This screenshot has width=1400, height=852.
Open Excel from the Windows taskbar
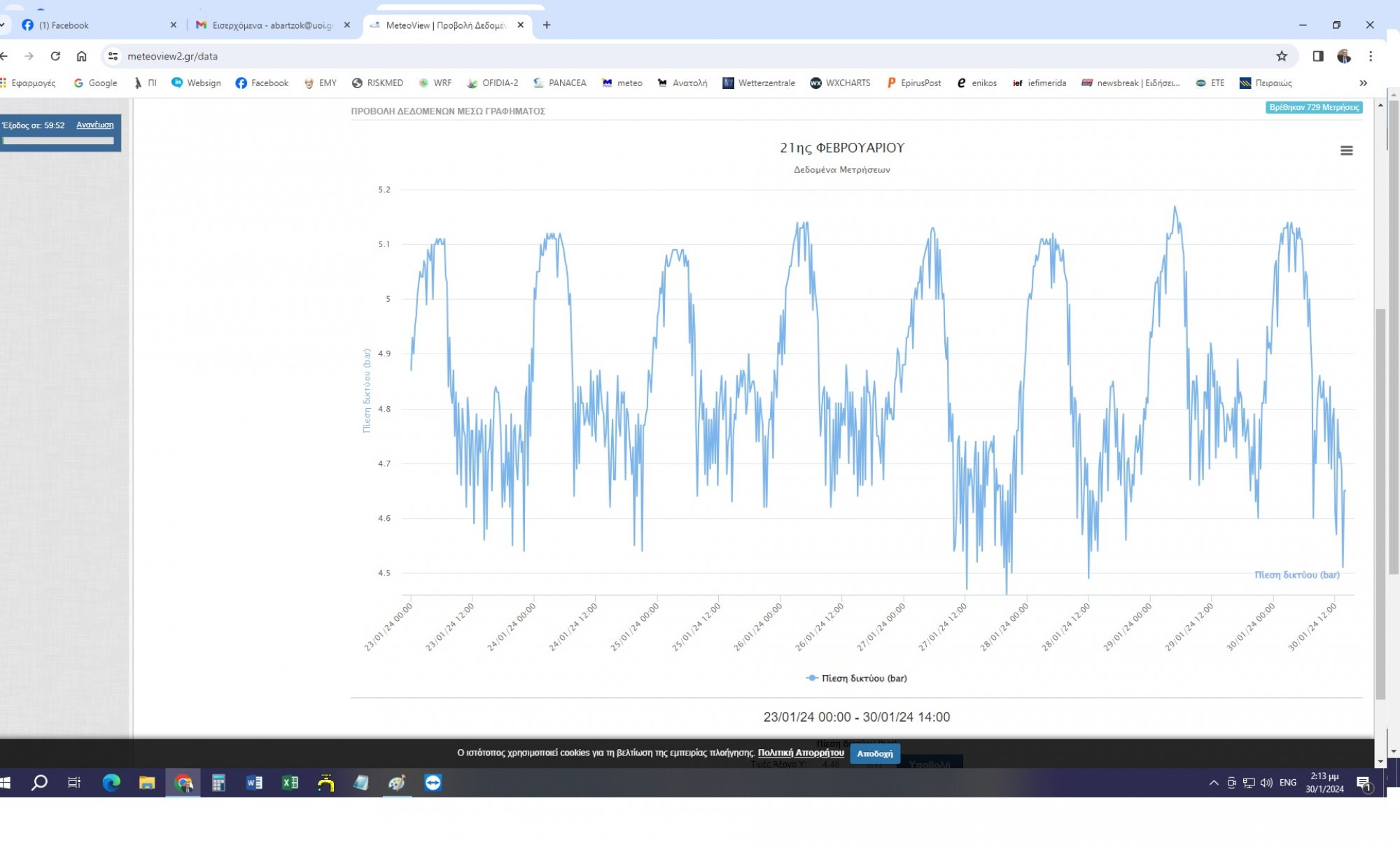pos(290,783)
